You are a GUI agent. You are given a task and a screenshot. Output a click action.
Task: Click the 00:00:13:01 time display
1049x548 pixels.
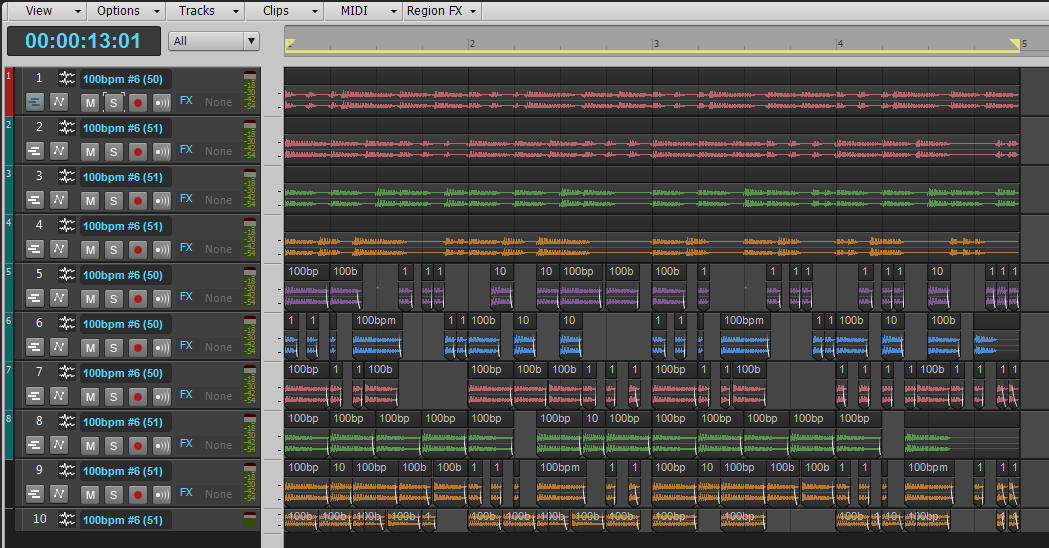(84, 41)
